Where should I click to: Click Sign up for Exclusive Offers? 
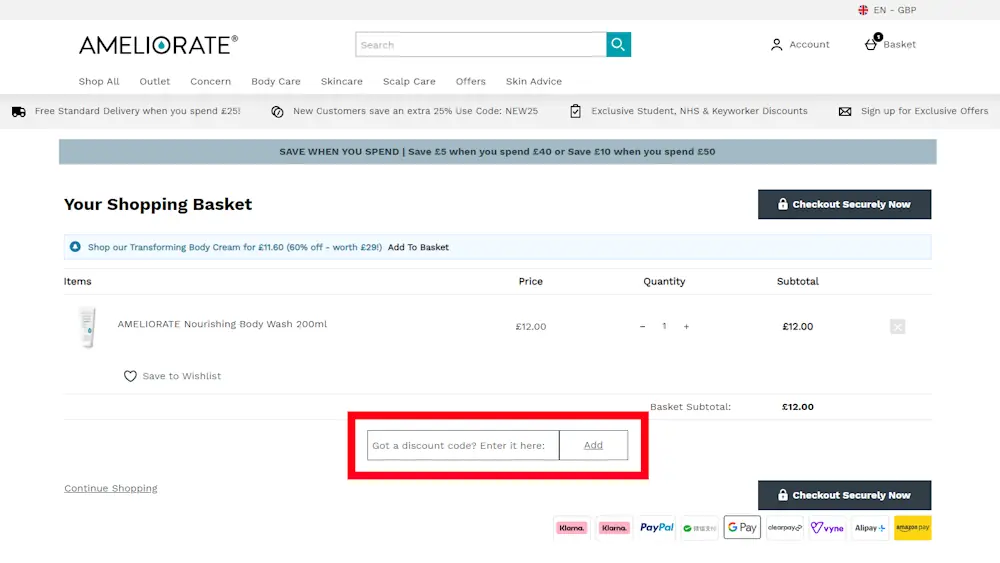coord(925,111)
